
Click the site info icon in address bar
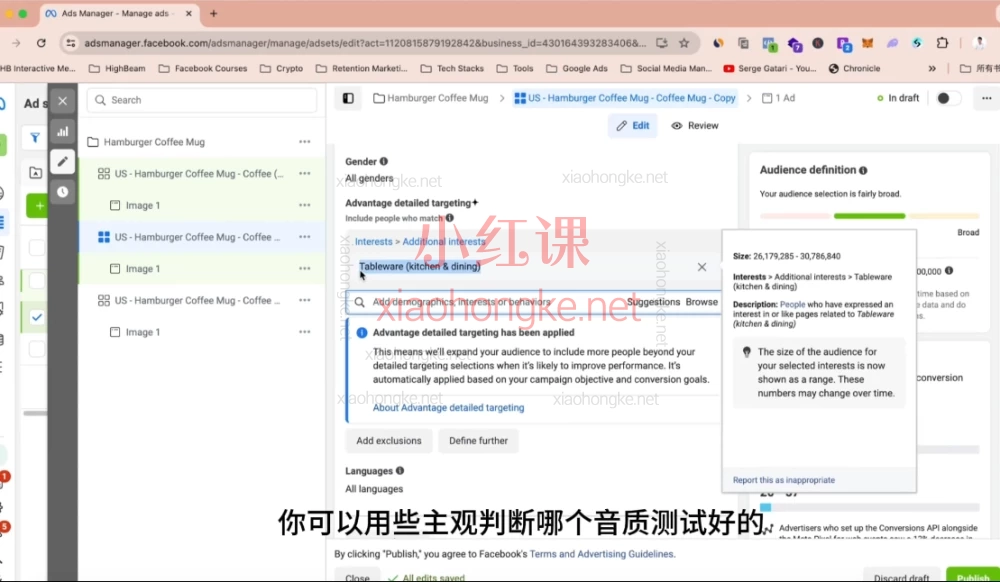(x=71, y=43)
